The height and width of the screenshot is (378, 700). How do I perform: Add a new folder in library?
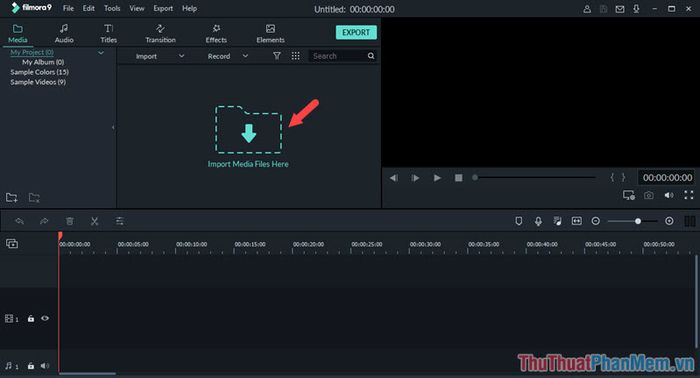12,197
